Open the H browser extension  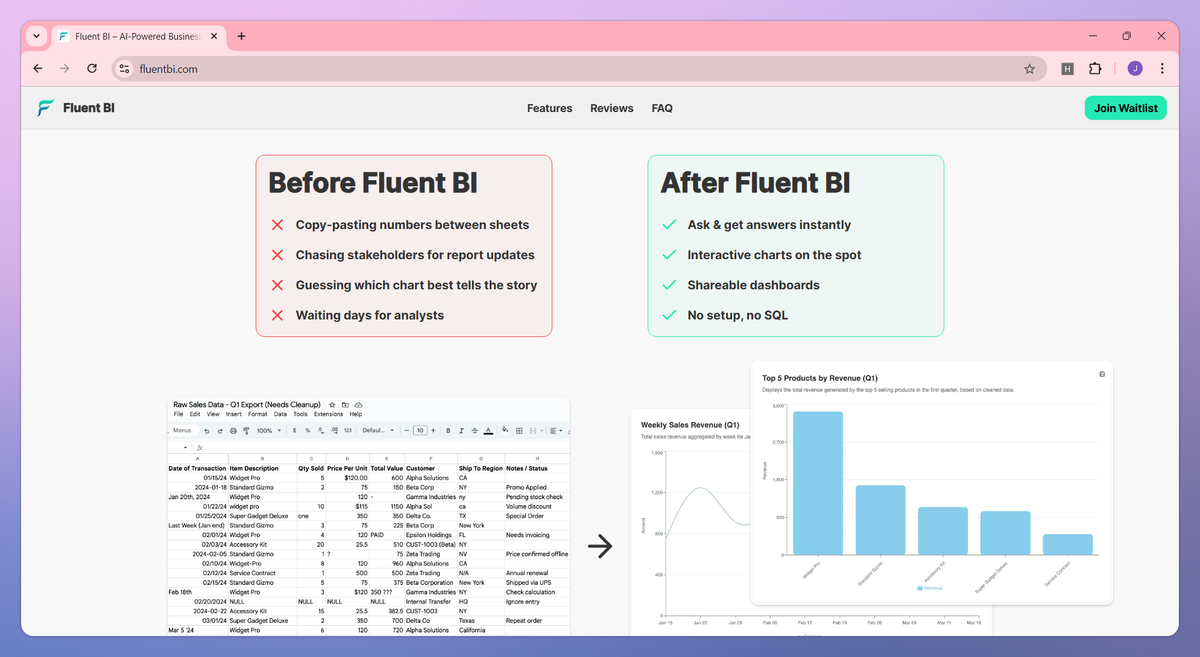click(1067, 69)
